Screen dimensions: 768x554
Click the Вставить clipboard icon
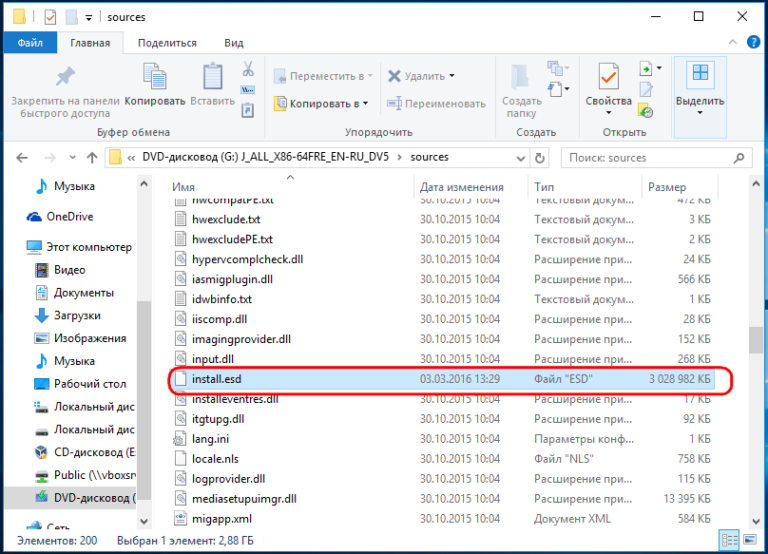(212, 78)
